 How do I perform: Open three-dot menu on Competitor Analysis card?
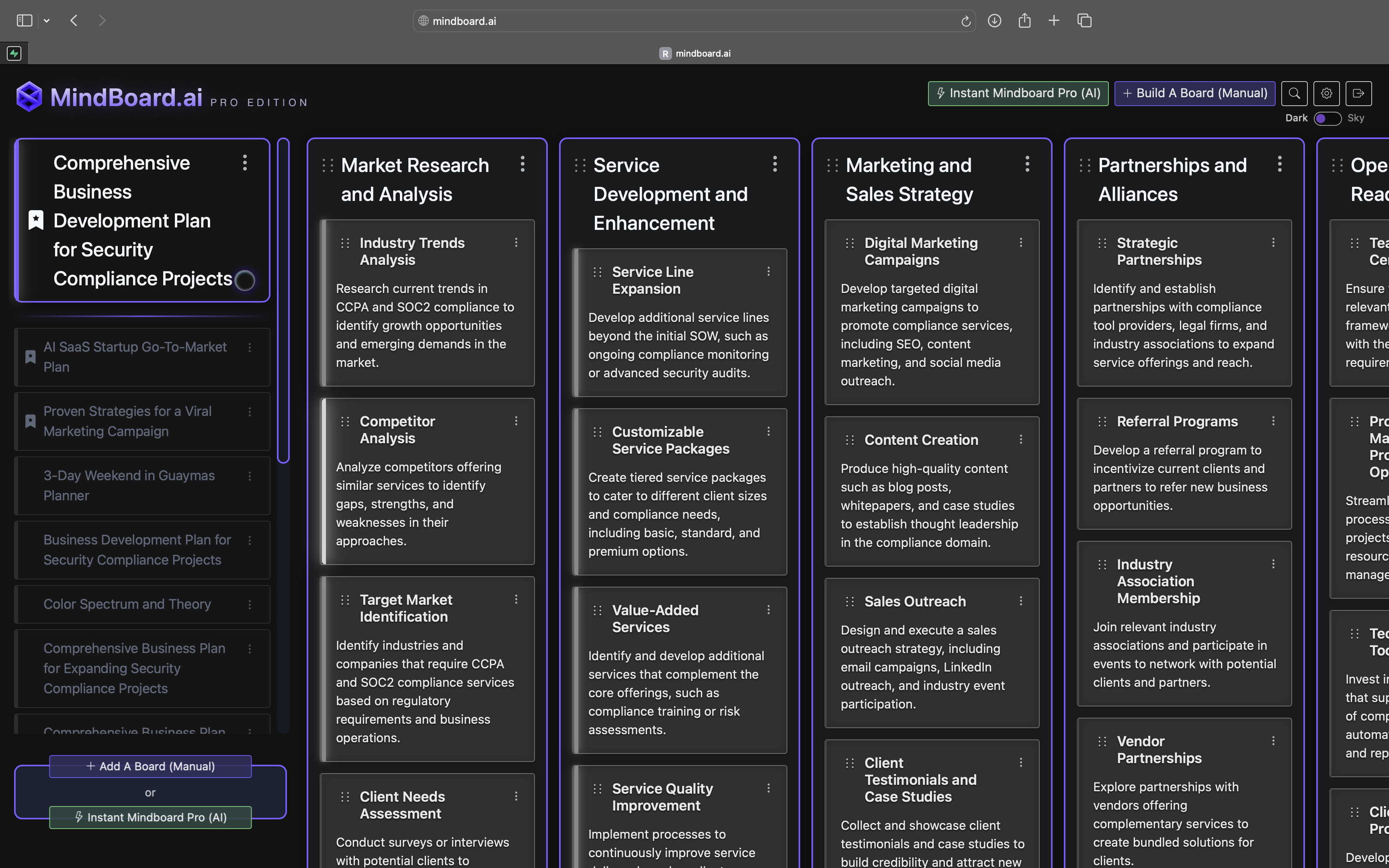[x=516, y=421]
